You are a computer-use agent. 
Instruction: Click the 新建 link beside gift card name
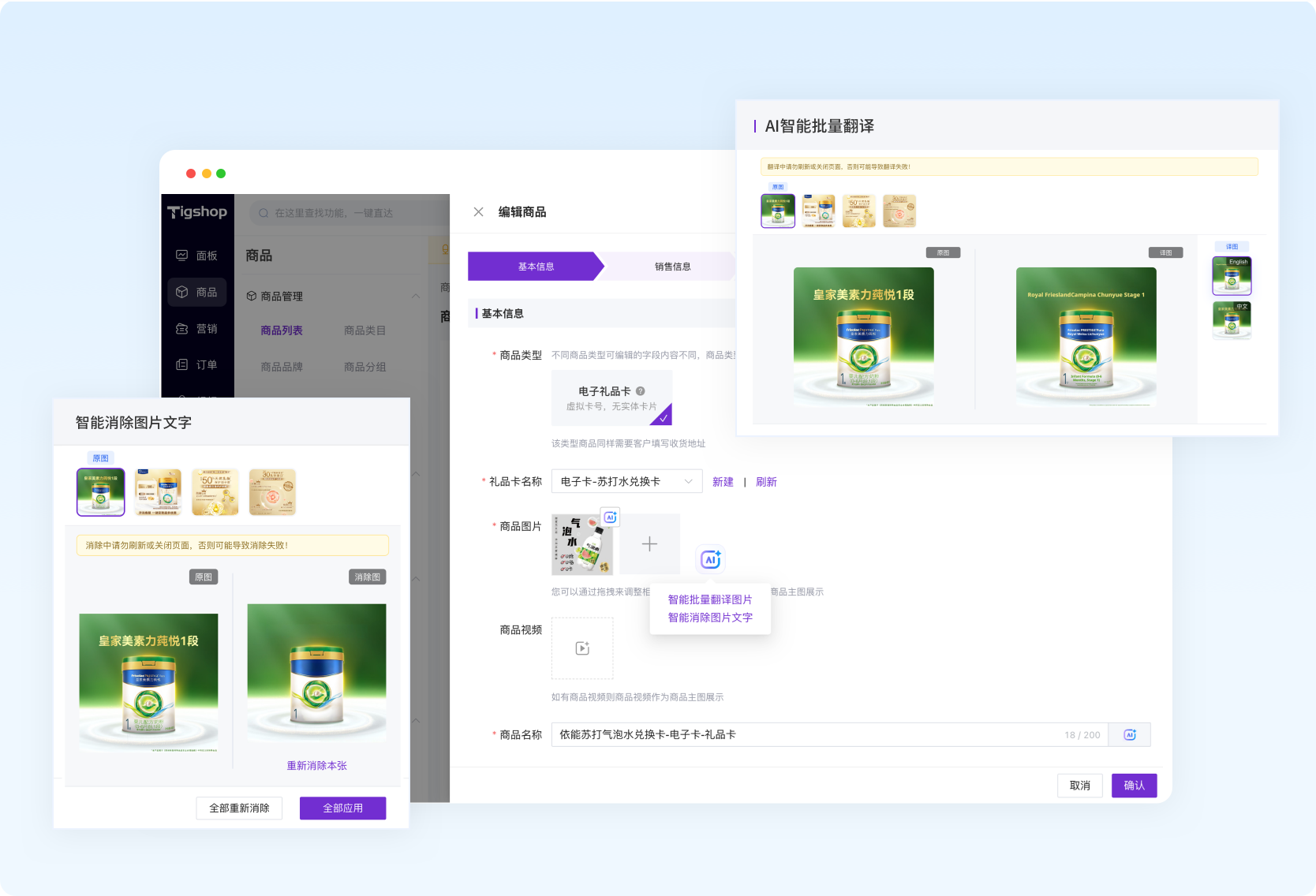click(723, 482)
